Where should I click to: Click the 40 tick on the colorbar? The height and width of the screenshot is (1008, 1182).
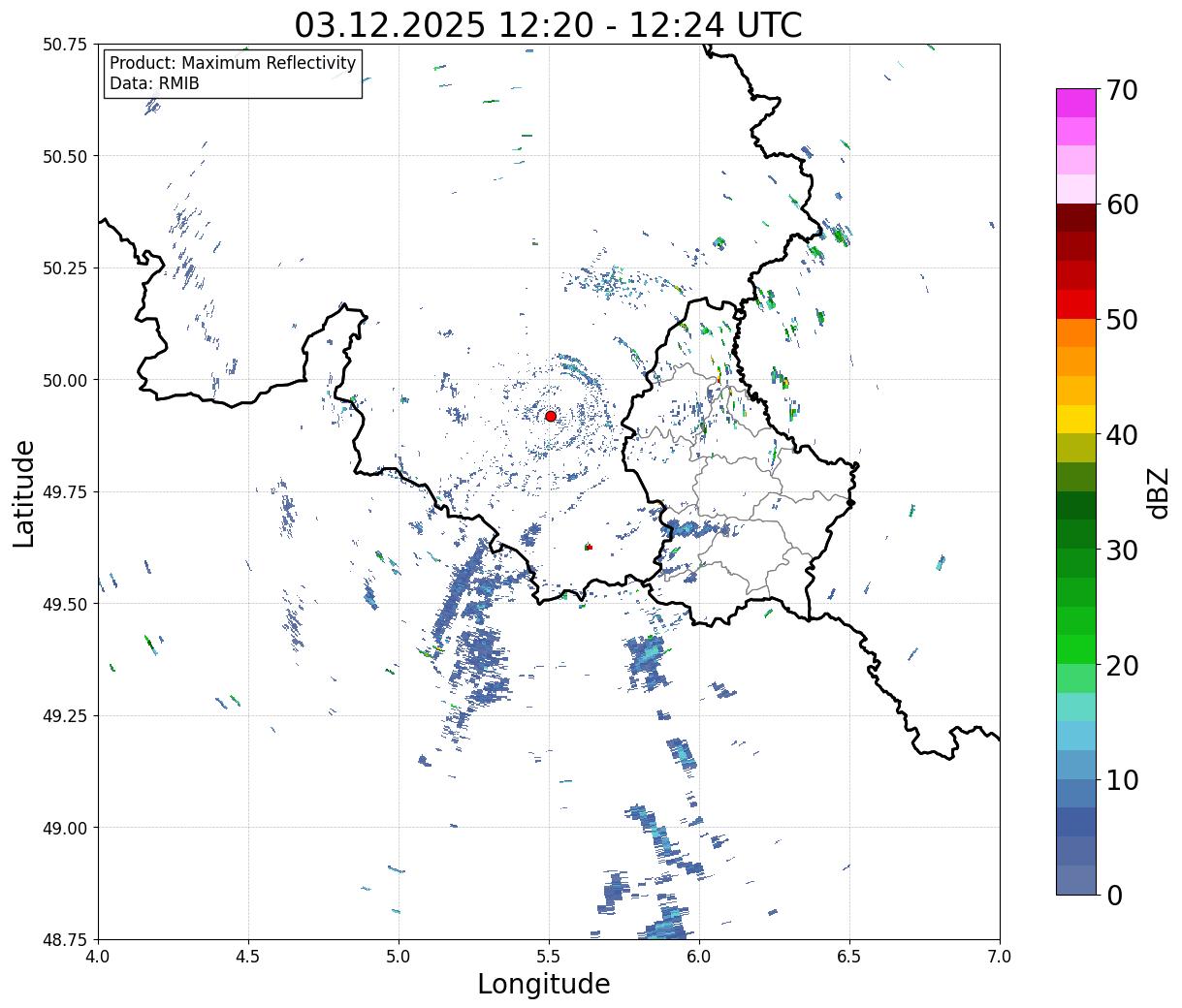point(1121,434)
